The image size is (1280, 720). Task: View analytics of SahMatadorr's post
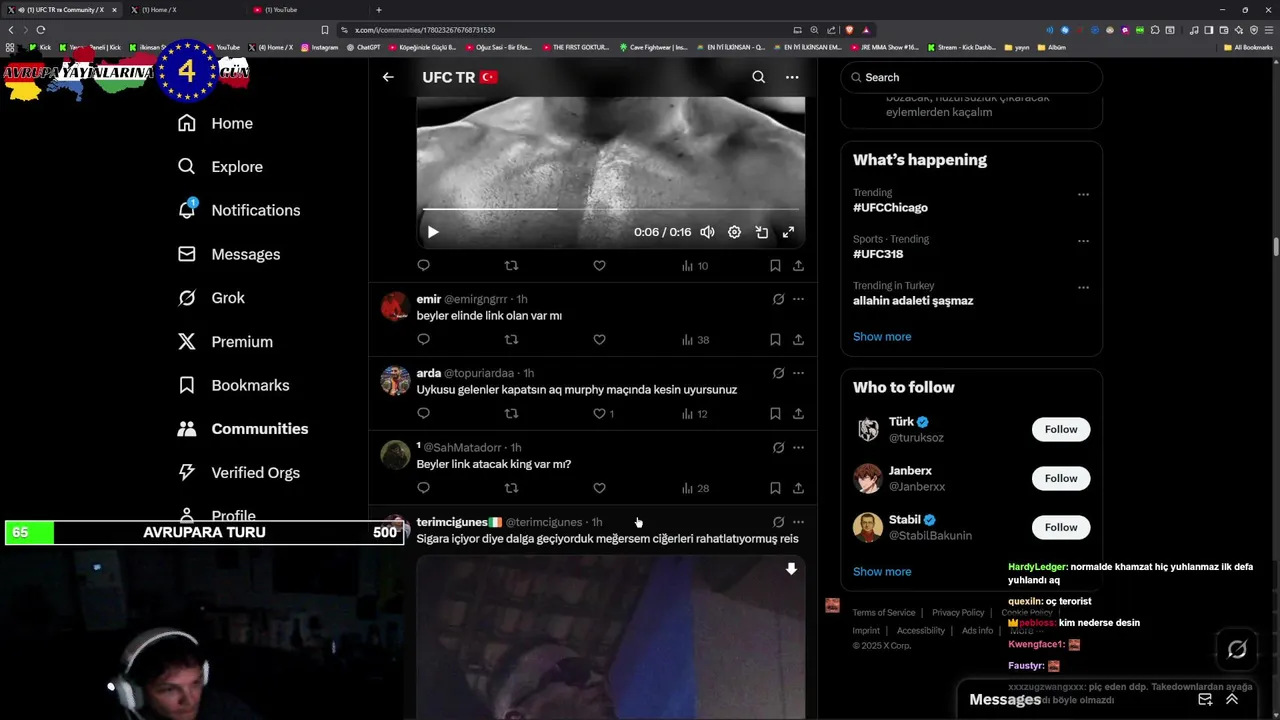pos(695,488)
